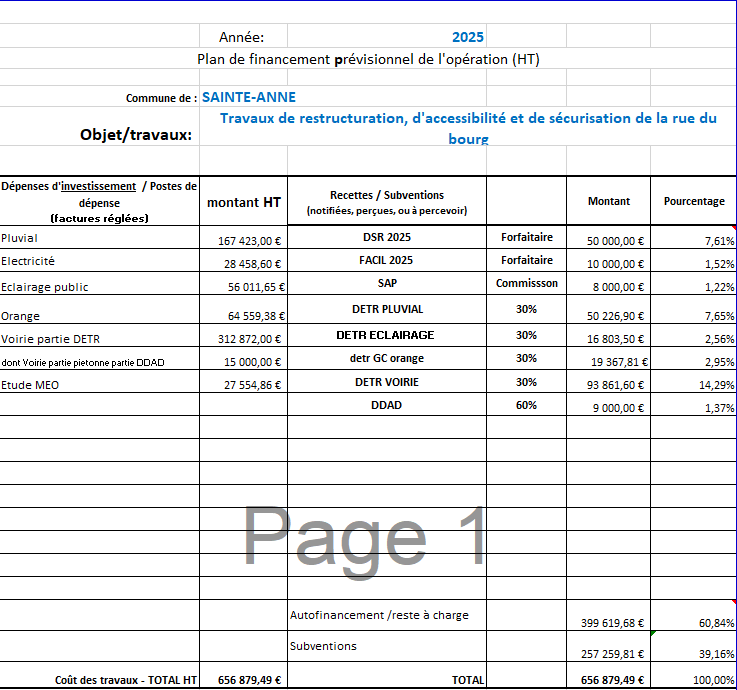The height and width of the screenshot is (690, 737).
Task: Select the 'DDAD' subsidy cell
Action: pos(386,405)
